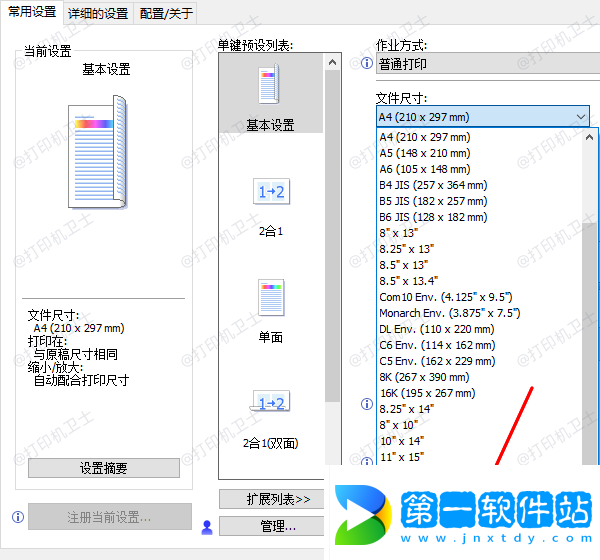
Task: Select the 2合1(双面) preset icon
Action: click(270, 402)
